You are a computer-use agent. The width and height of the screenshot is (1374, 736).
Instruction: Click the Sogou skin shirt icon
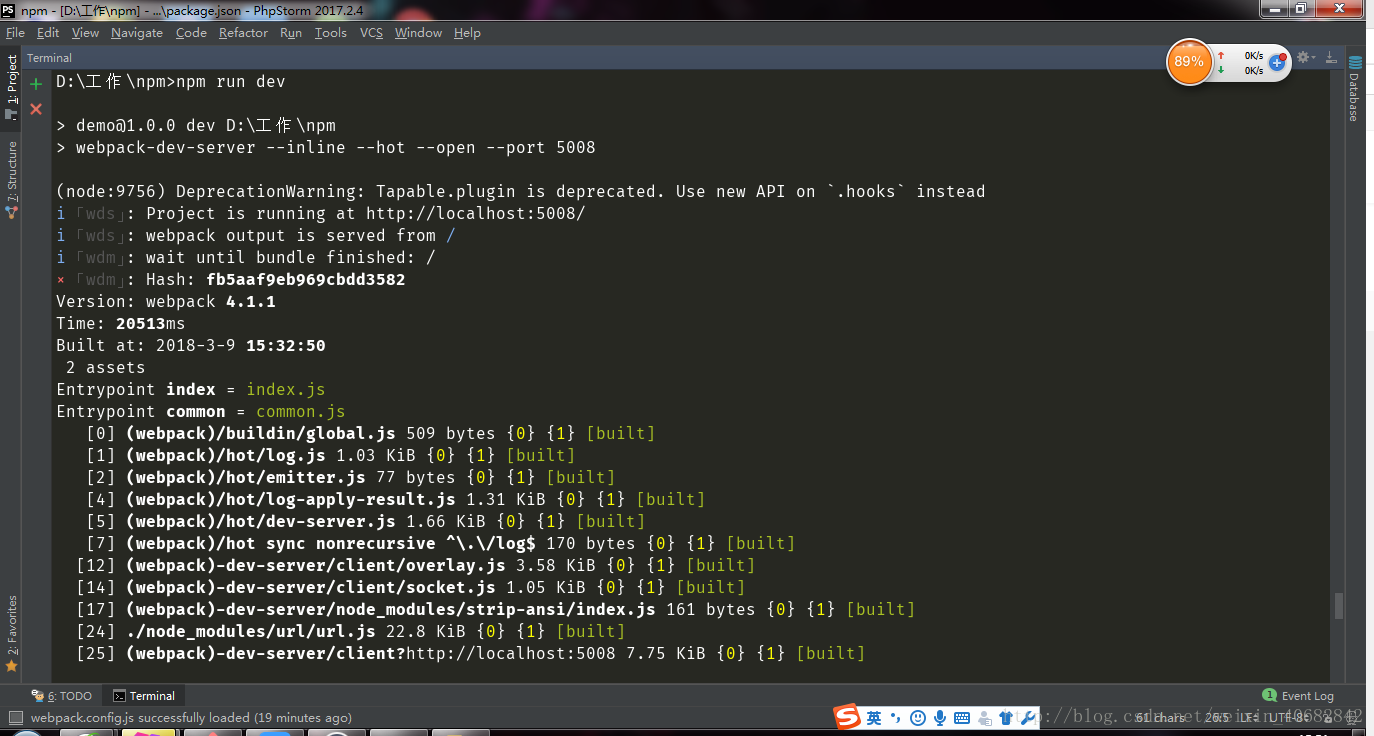point(1006,718)
